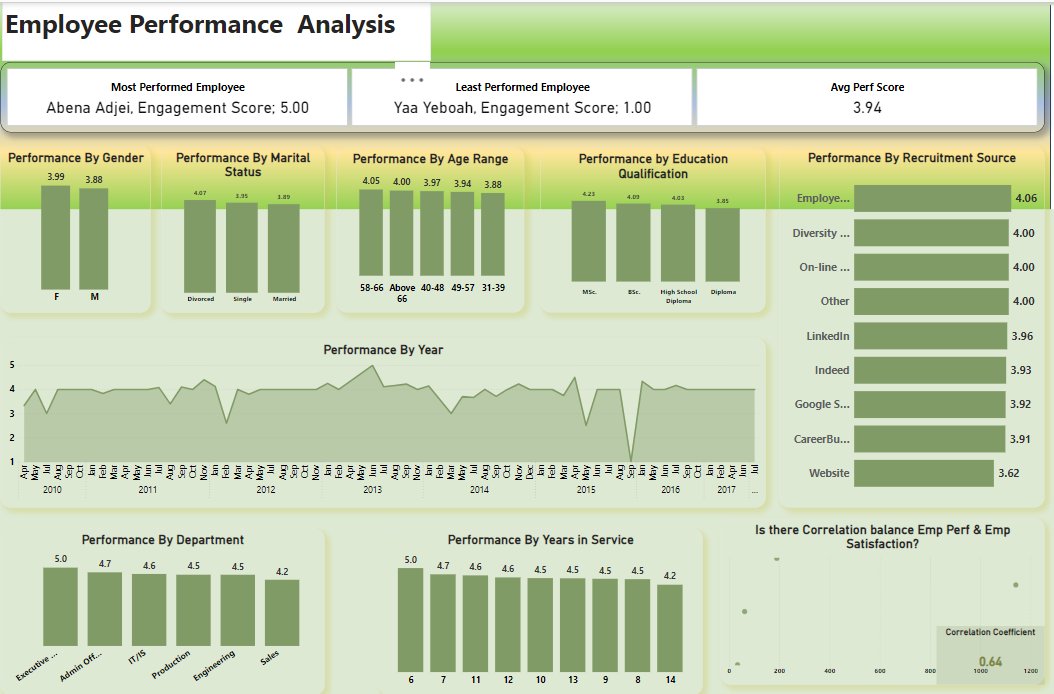Click the 13 years in service bar

pyautogui.click(x=573, y=625)
